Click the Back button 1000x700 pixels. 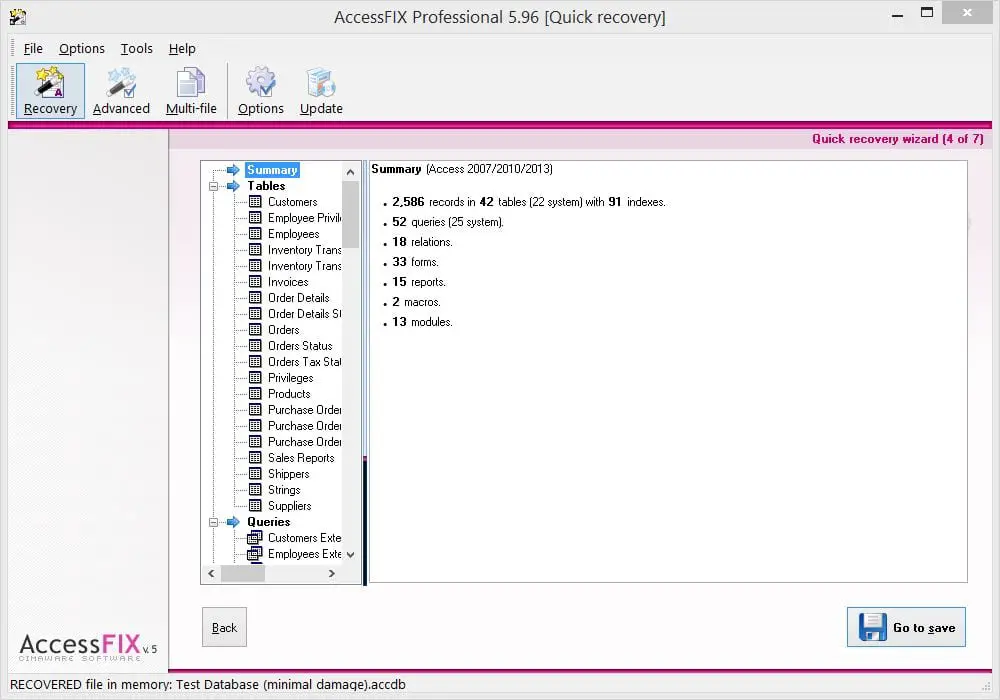224,627
